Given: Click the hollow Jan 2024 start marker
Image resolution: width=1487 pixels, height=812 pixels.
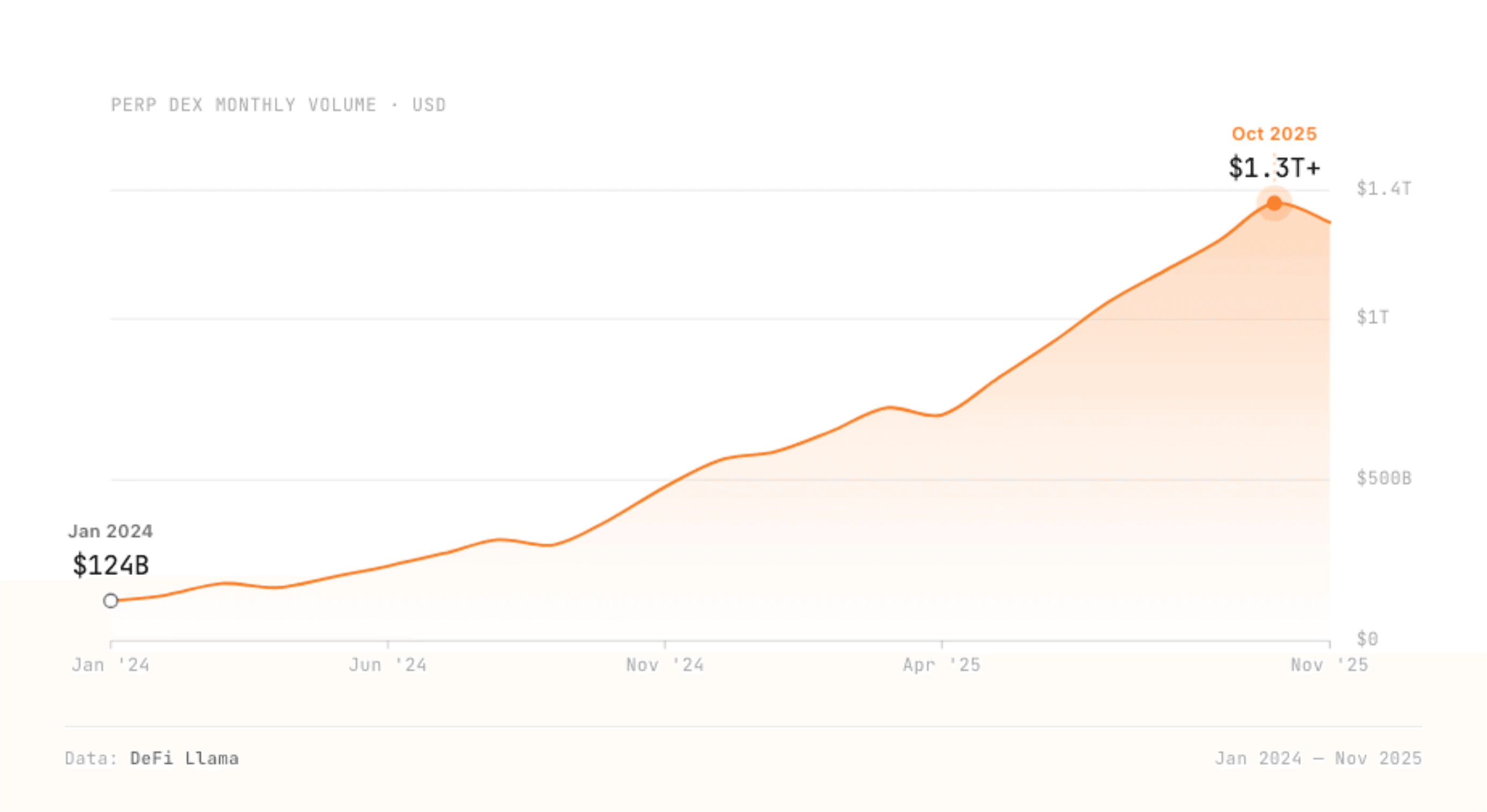Looking at the screenshot, I should pyautogui.click(x=111, y=601).
